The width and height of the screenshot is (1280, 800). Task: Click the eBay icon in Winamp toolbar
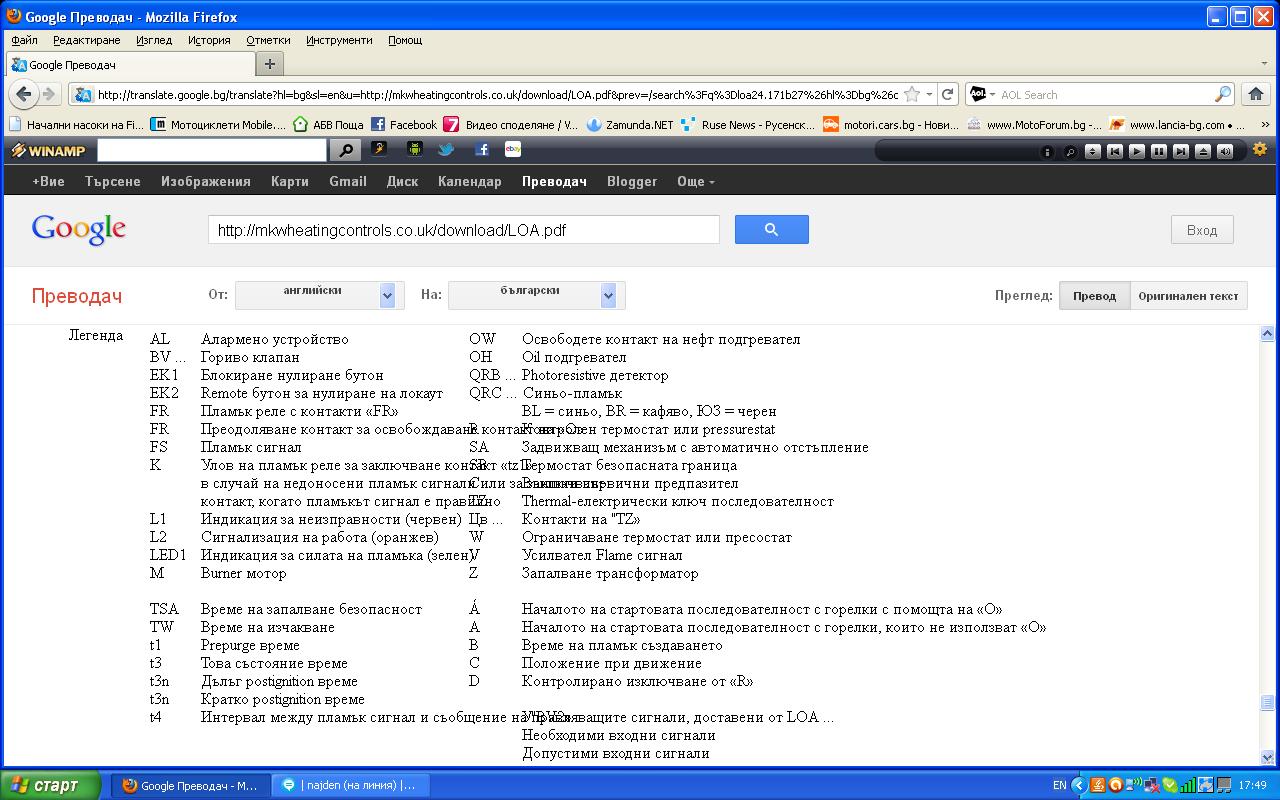coord(513,150)
